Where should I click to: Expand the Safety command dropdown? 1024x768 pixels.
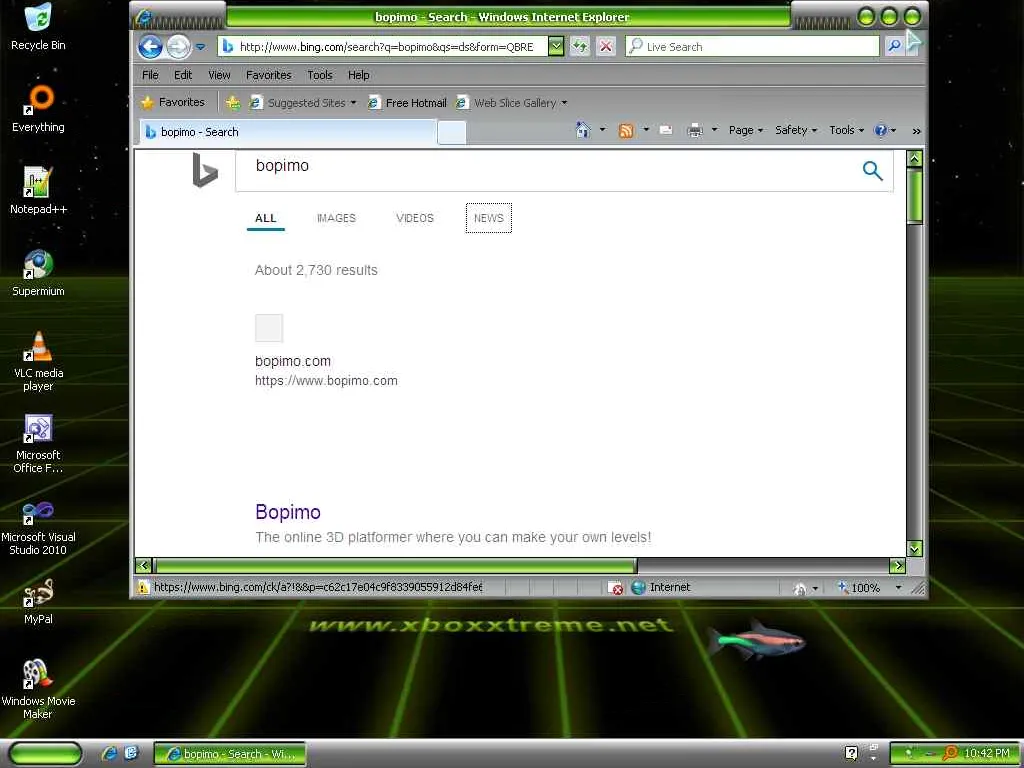796,130
